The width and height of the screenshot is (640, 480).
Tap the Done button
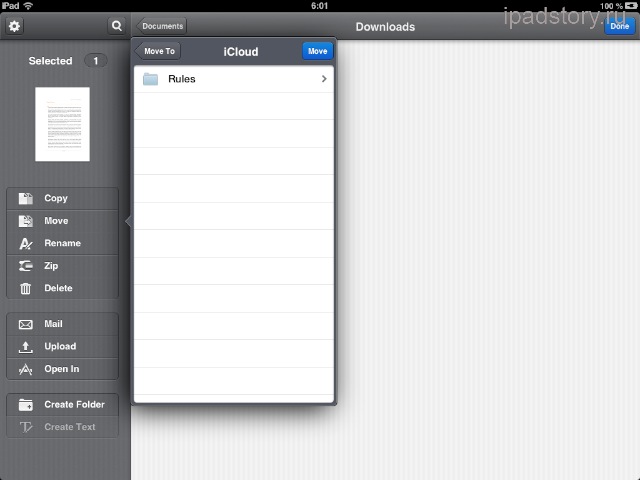[620, 26]
